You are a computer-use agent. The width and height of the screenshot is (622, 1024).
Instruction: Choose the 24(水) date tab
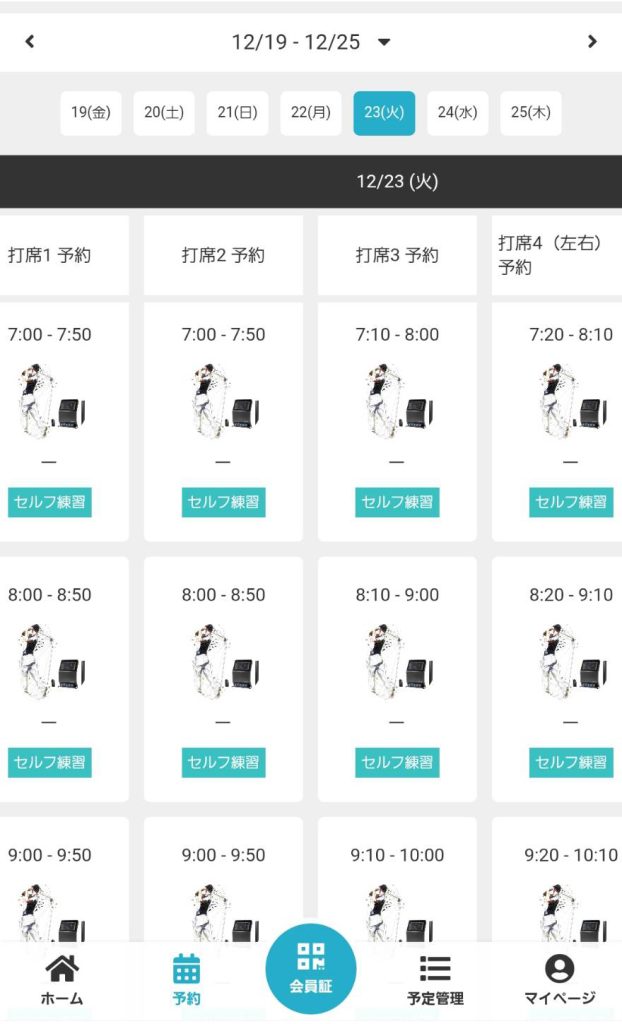(458, 113)
